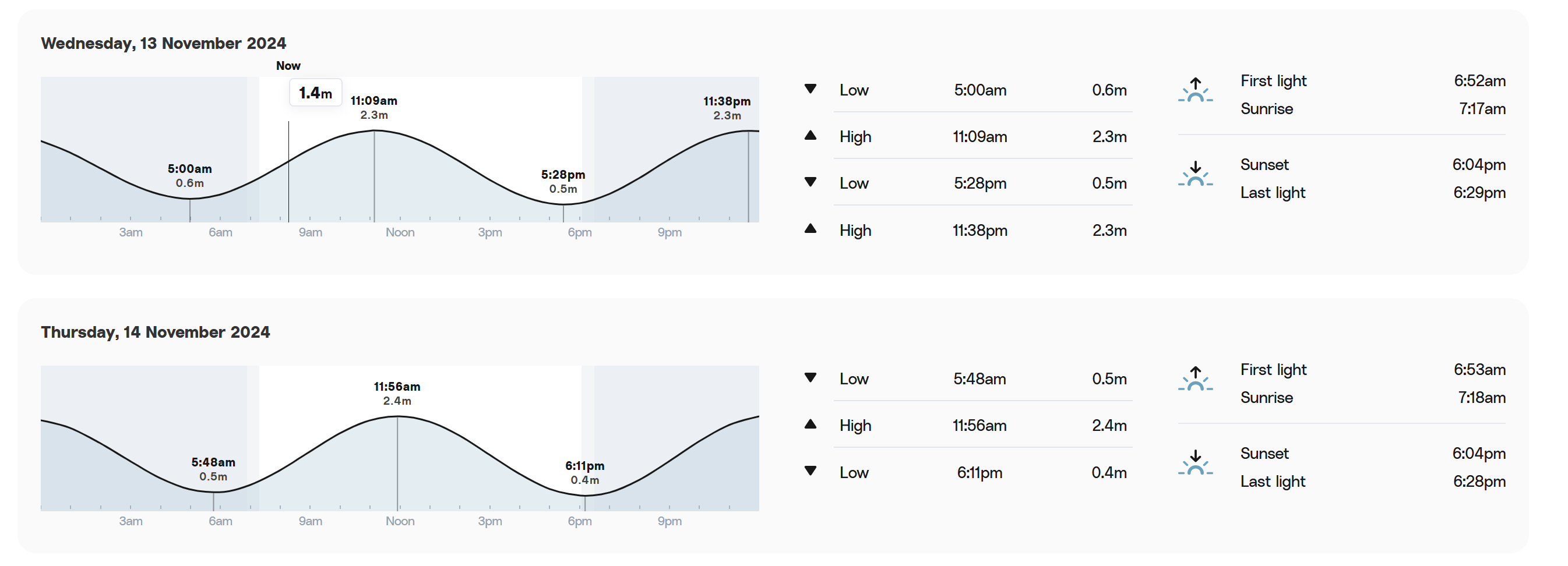Click the Wednesday sunset icon
The image size is (1568, 566).
tap(1195, 174)
